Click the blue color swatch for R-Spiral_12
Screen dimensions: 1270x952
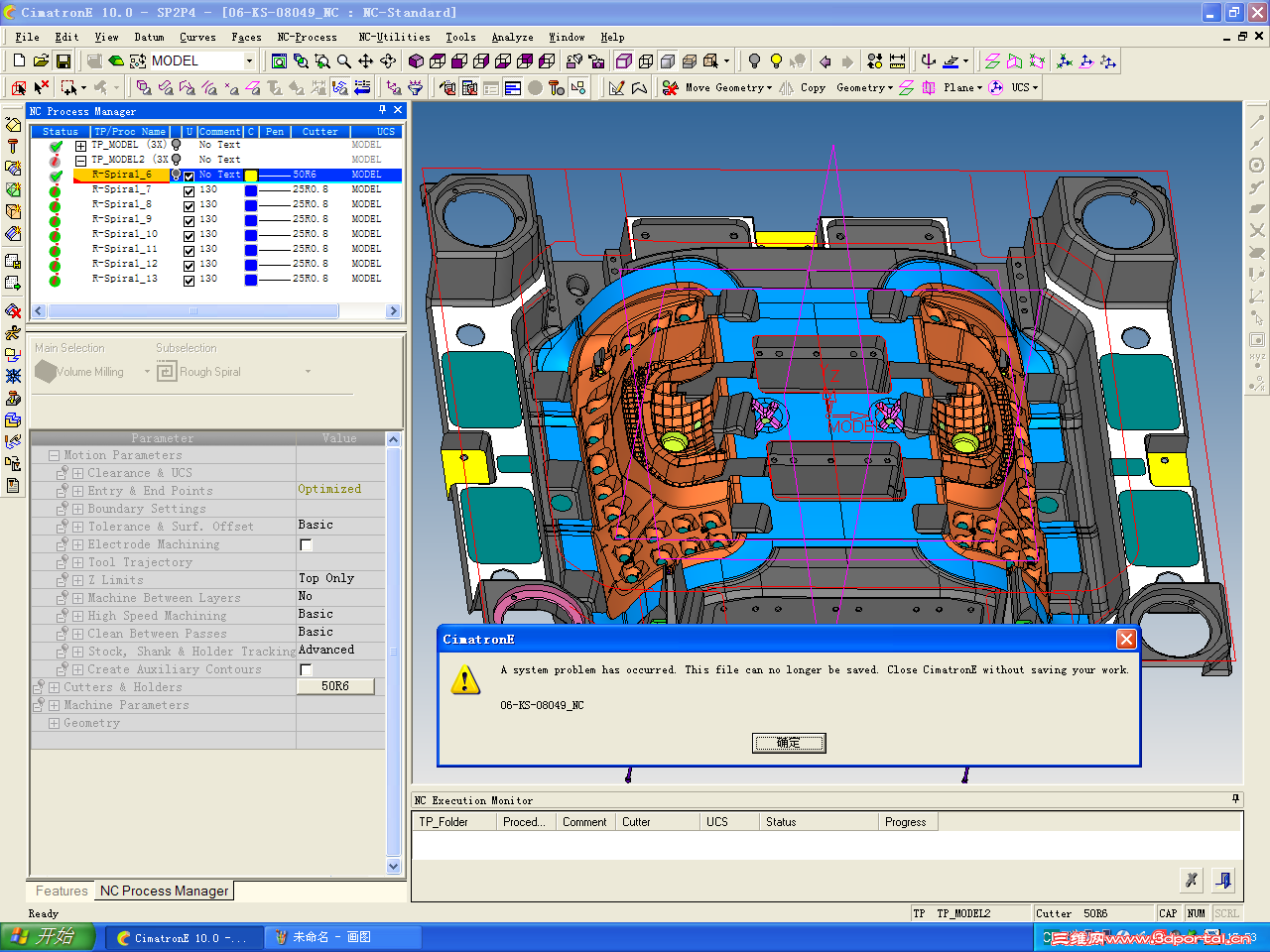(251, 265)
